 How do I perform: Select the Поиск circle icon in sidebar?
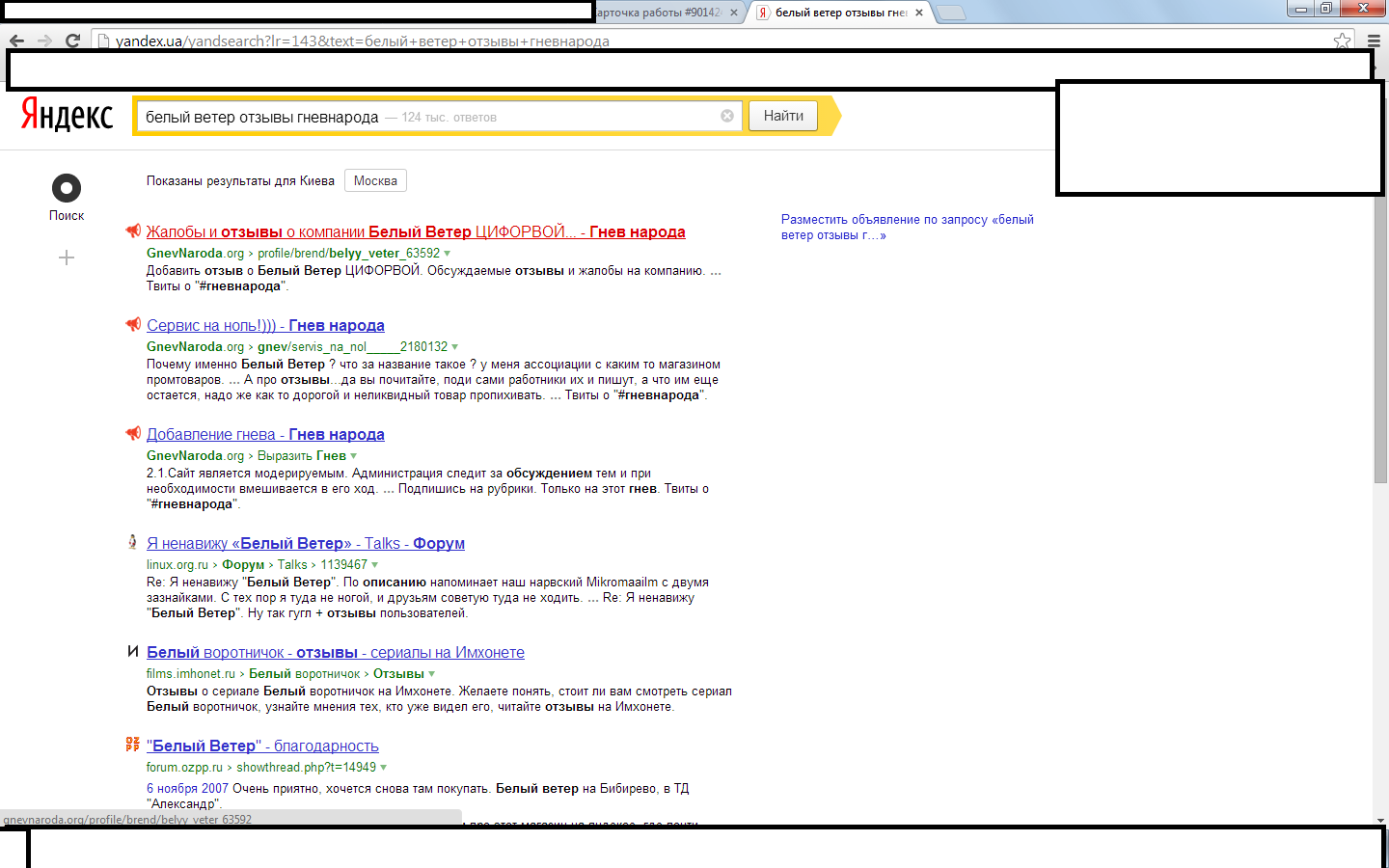pos(66,187)
